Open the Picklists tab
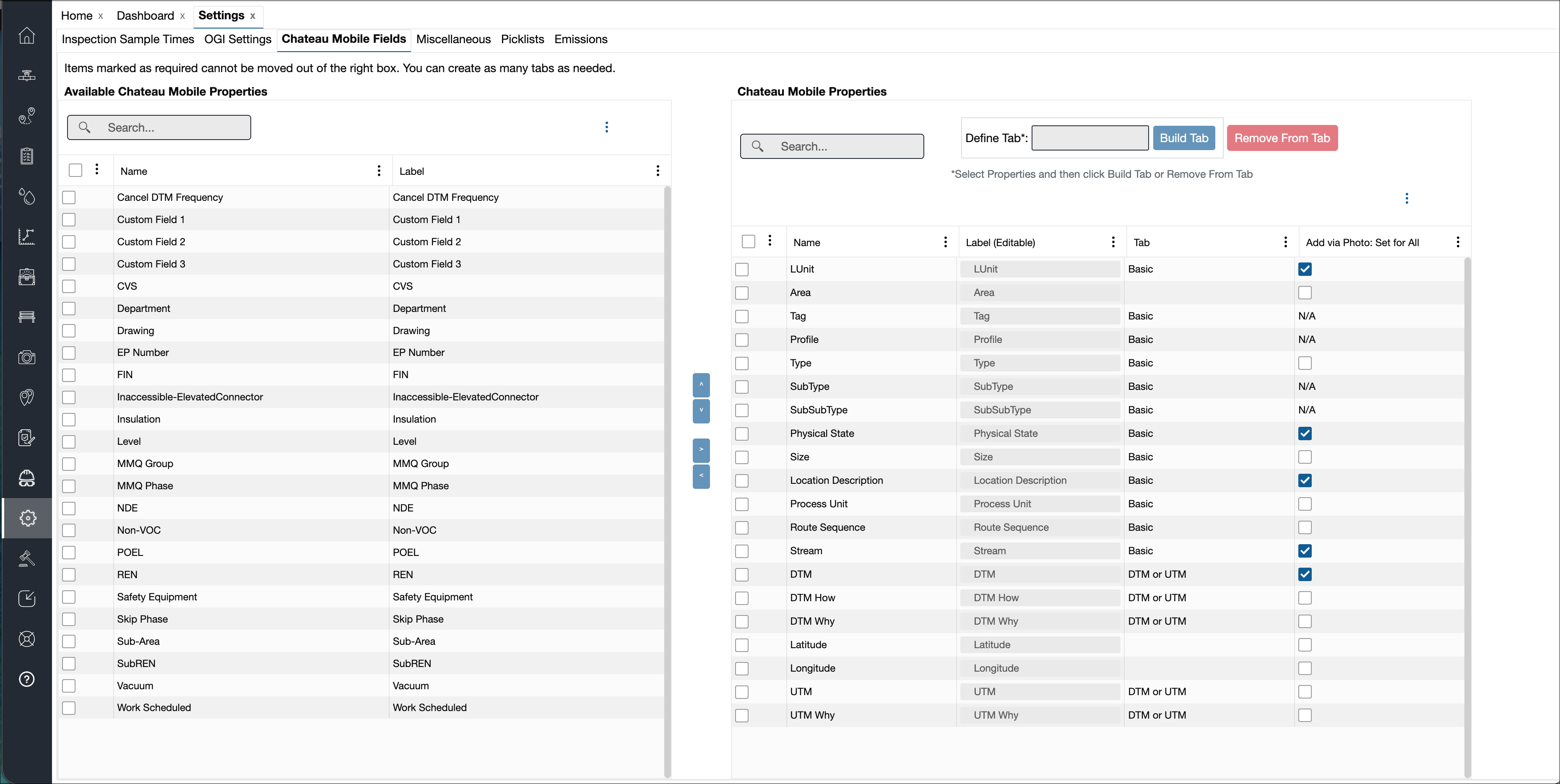Image resolution: width=1560 pixels, height=784 pixels. (x=523, y=39)
